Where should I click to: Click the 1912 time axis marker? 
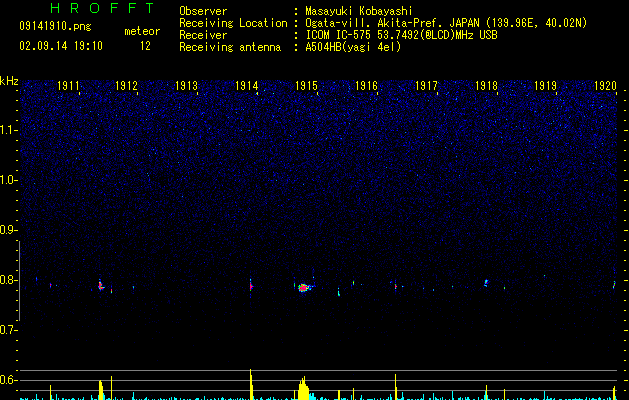click(x=126, y=86)
